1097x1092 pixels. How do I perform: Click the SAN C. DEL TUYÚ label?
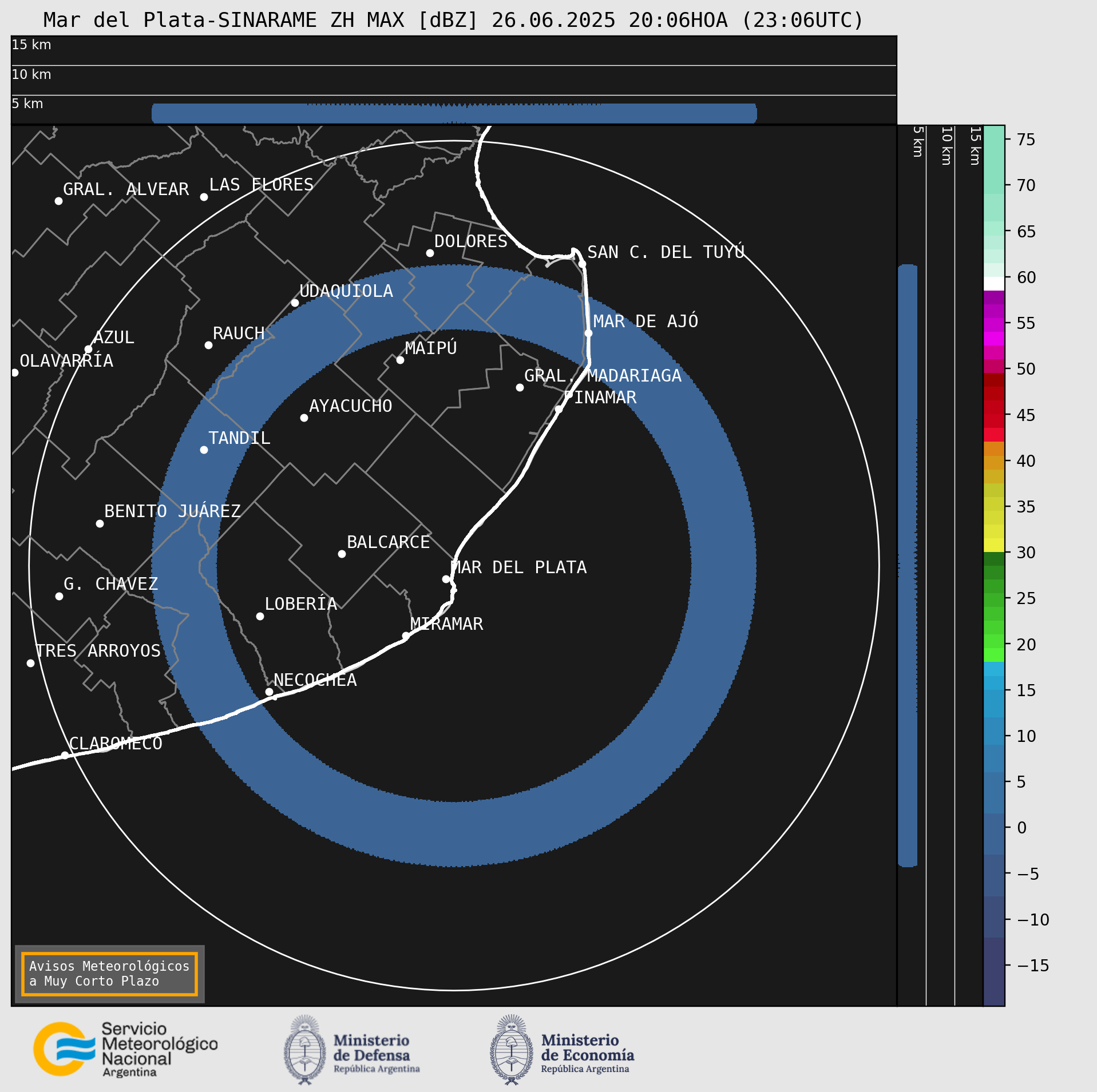pyautogui.click(x=666, y=252)
